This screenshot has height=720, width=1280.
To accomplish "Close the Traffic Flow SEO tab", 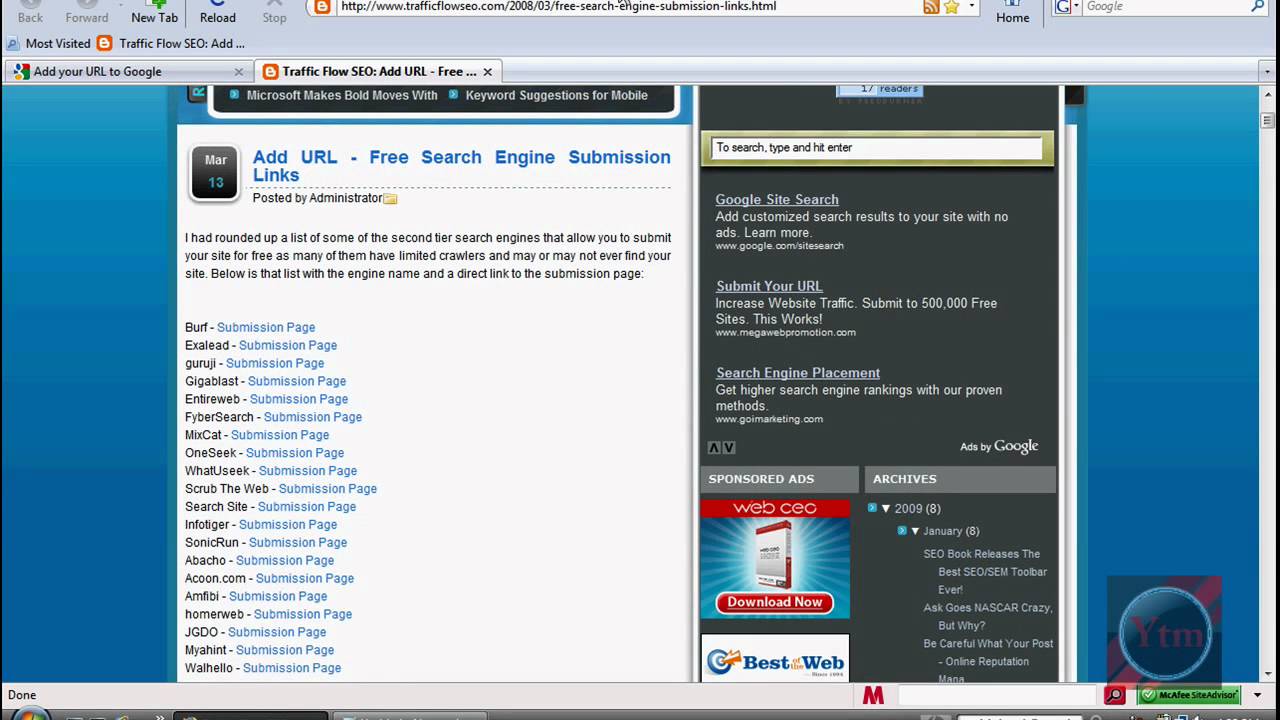I will coord(488,72).
